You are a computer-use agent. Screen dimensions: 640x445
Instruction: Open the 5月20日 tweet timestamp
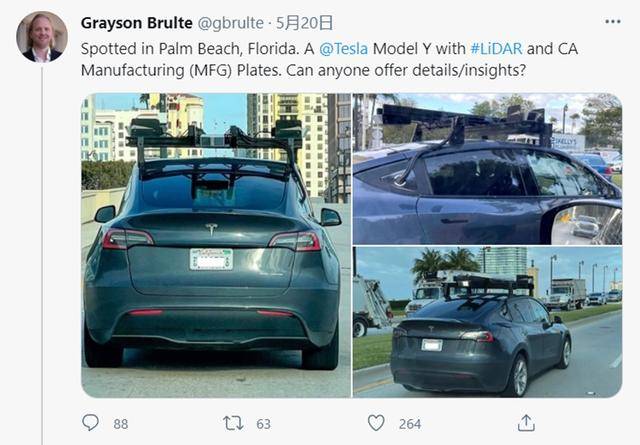304,23
